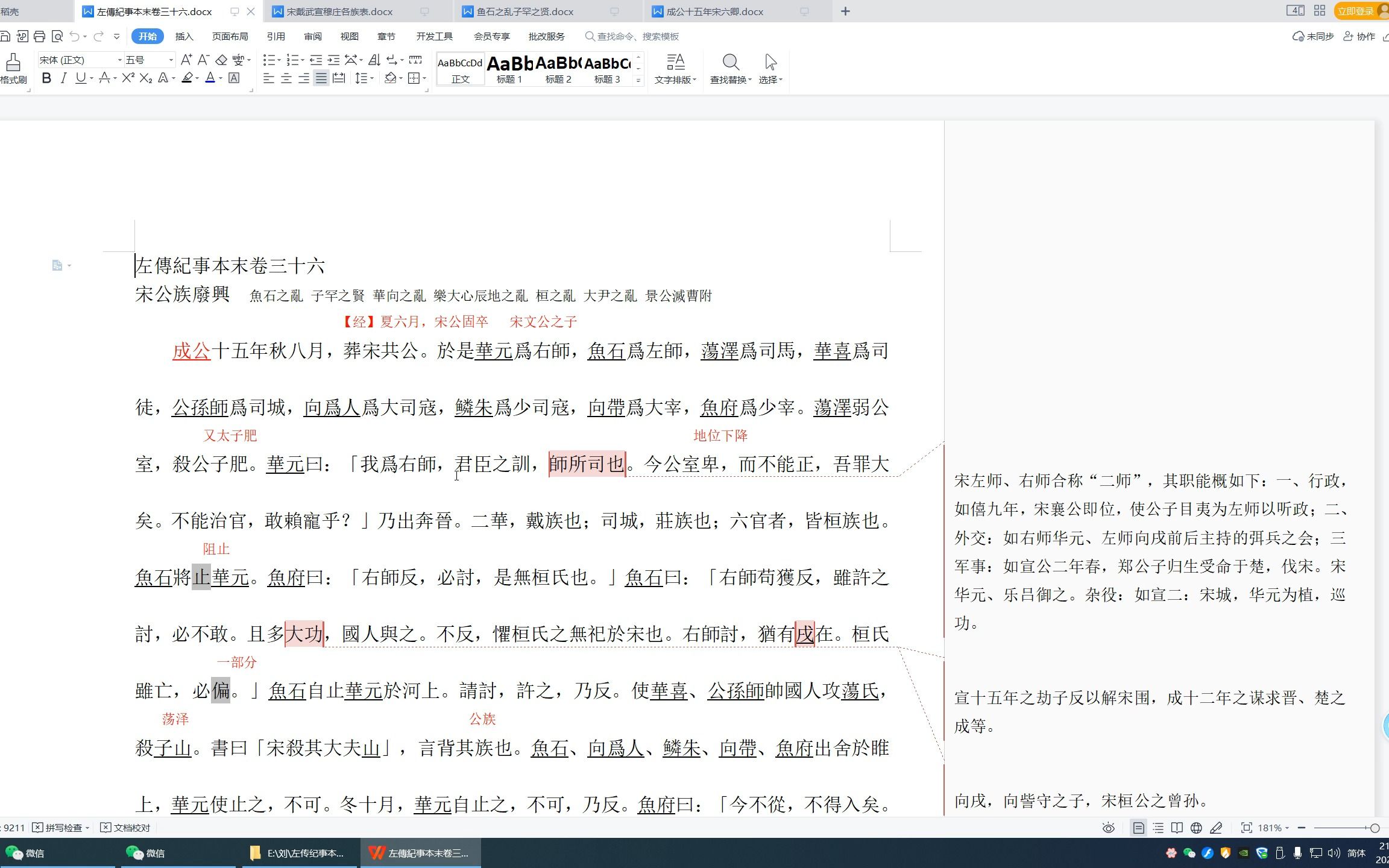Screen dimensions: 1389x868
Task: Open Text Layout (文字排版) tool
Action: [675, 69]
